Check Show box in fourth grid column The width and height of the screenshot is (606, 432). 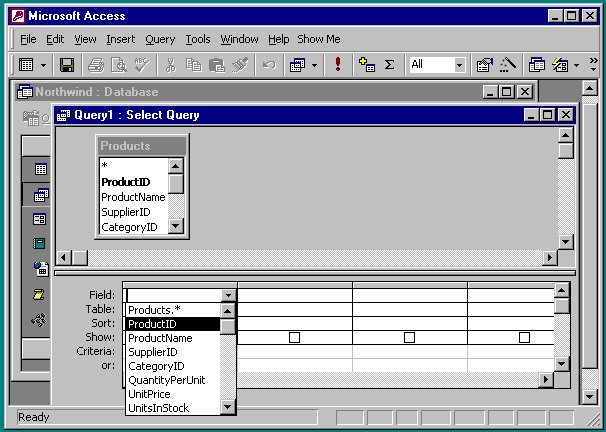[x=524, y=338]
